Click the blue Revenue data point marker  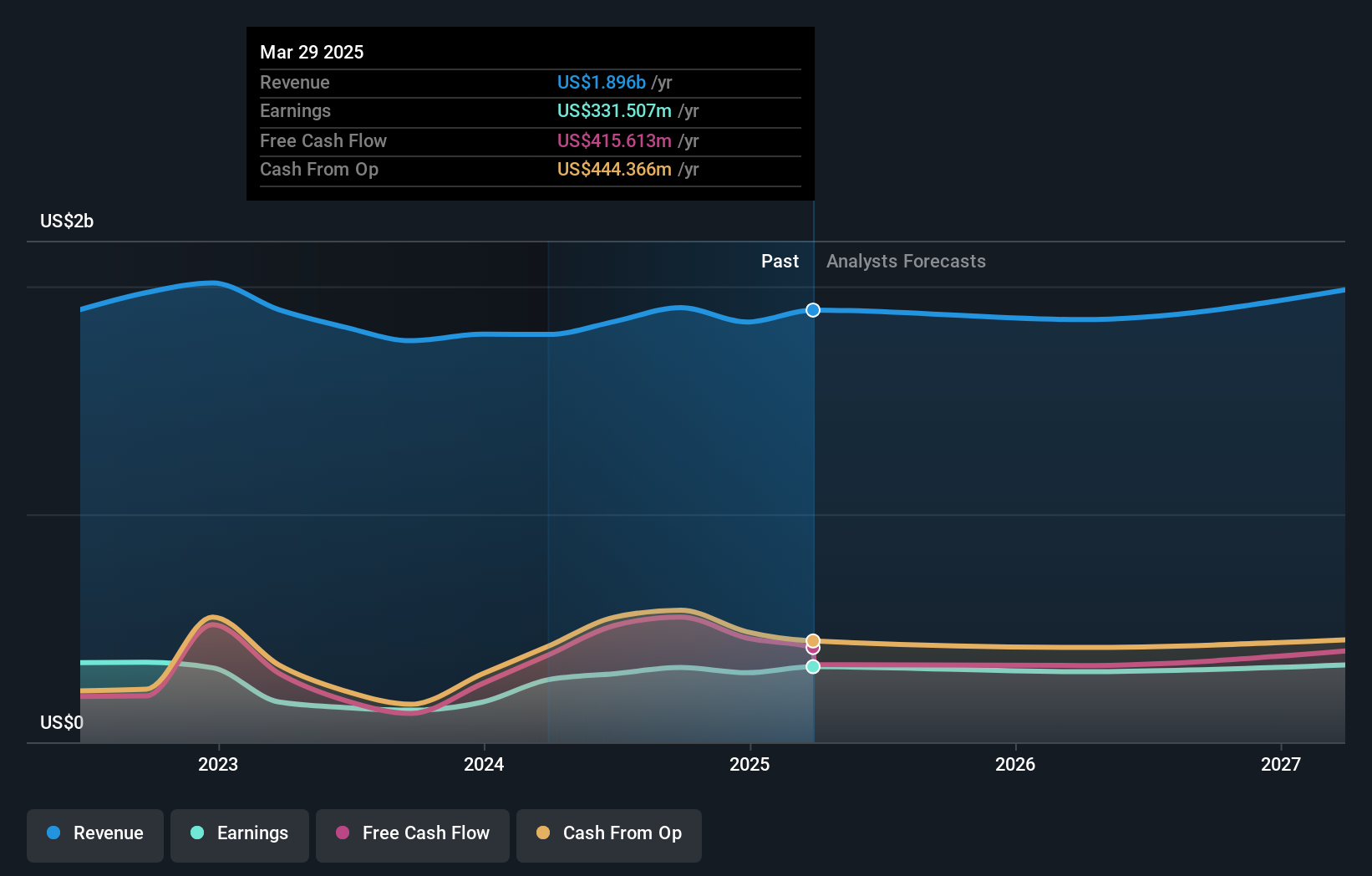click(x=813, y=310)
